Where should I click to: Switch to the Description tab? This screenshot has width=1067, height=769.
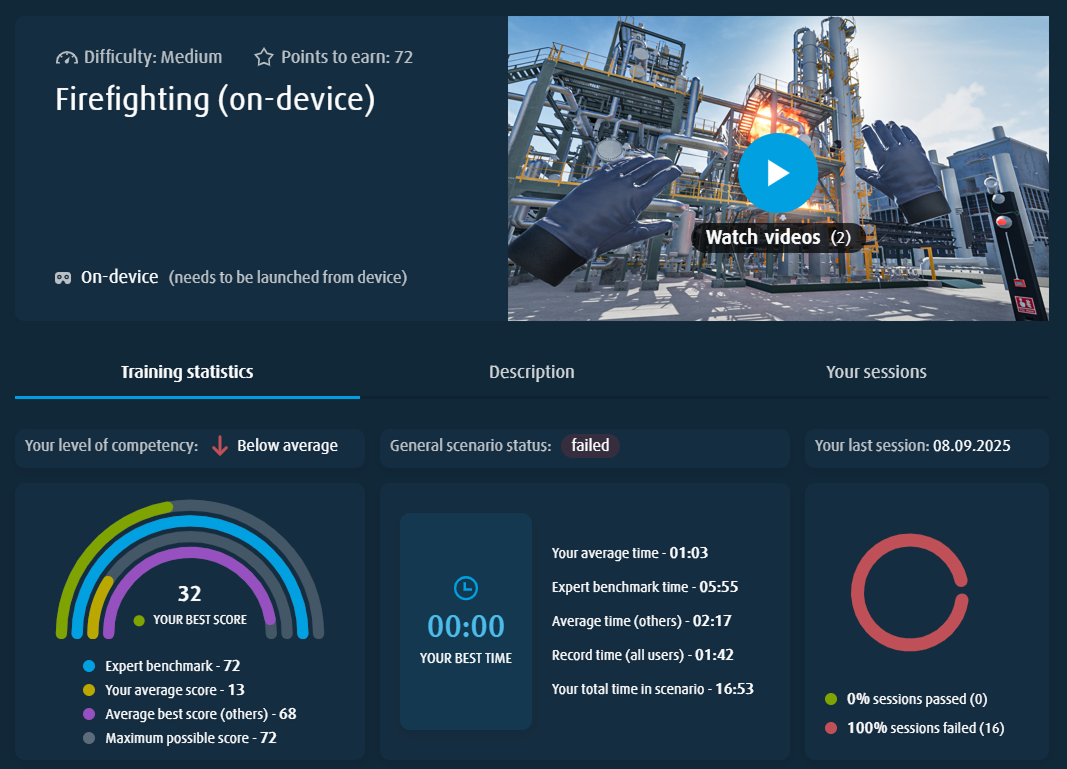pos(531,372)
